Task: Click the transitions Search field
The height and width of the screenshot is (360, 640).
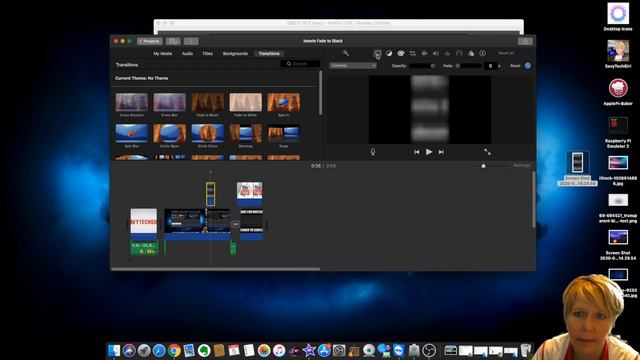Action: click(x=300, y=64)
